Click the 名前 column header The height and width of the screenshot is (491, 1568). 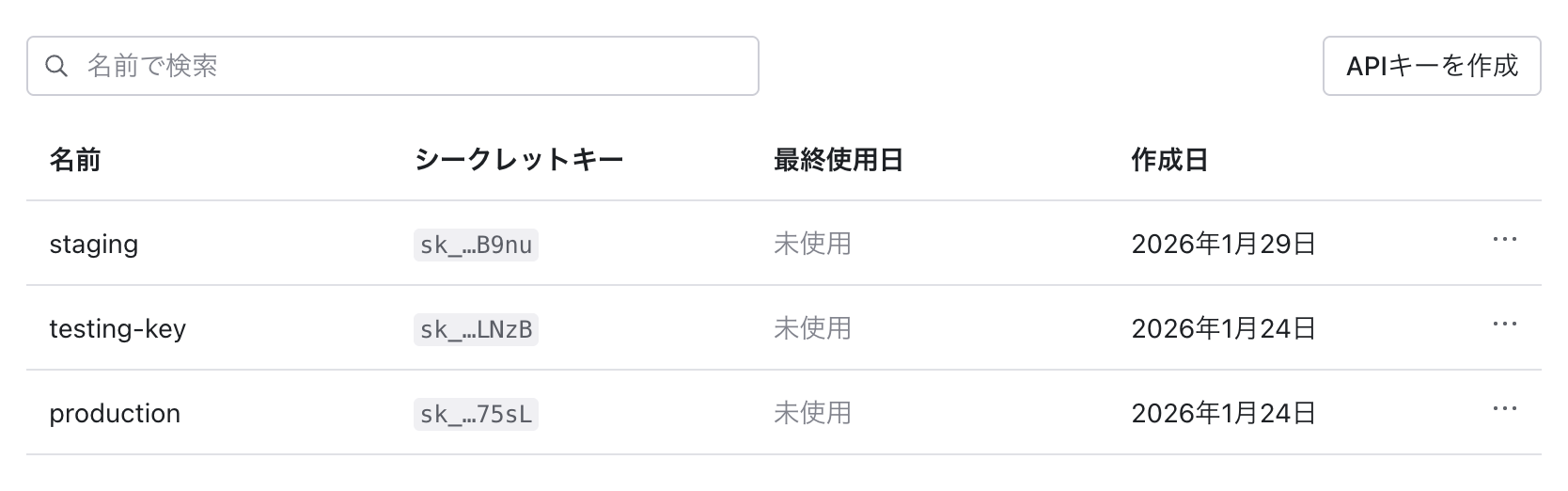click(75, 160)
